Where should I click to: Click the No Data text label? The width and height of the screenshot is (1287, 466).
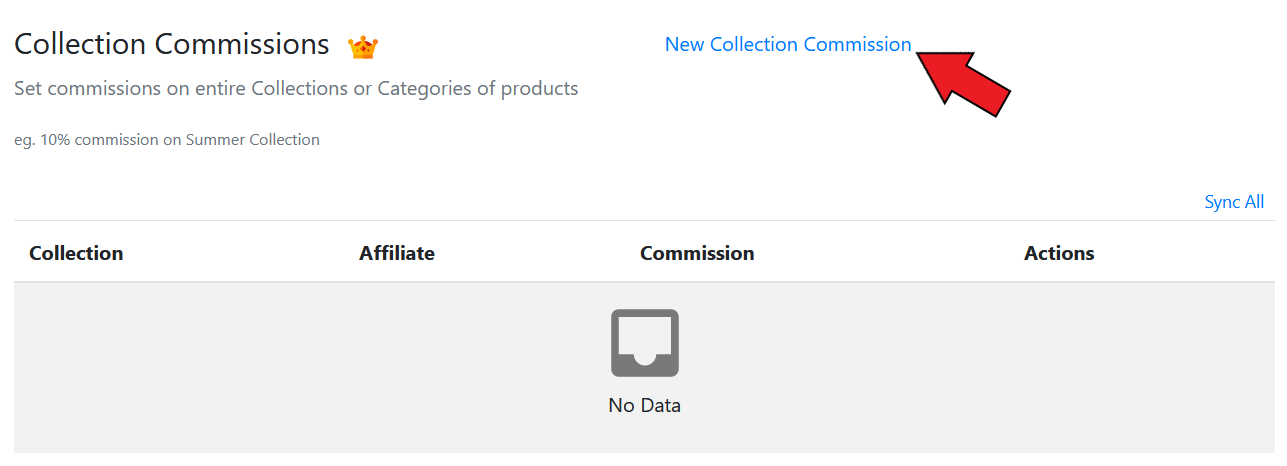click(x=645, y=406)
